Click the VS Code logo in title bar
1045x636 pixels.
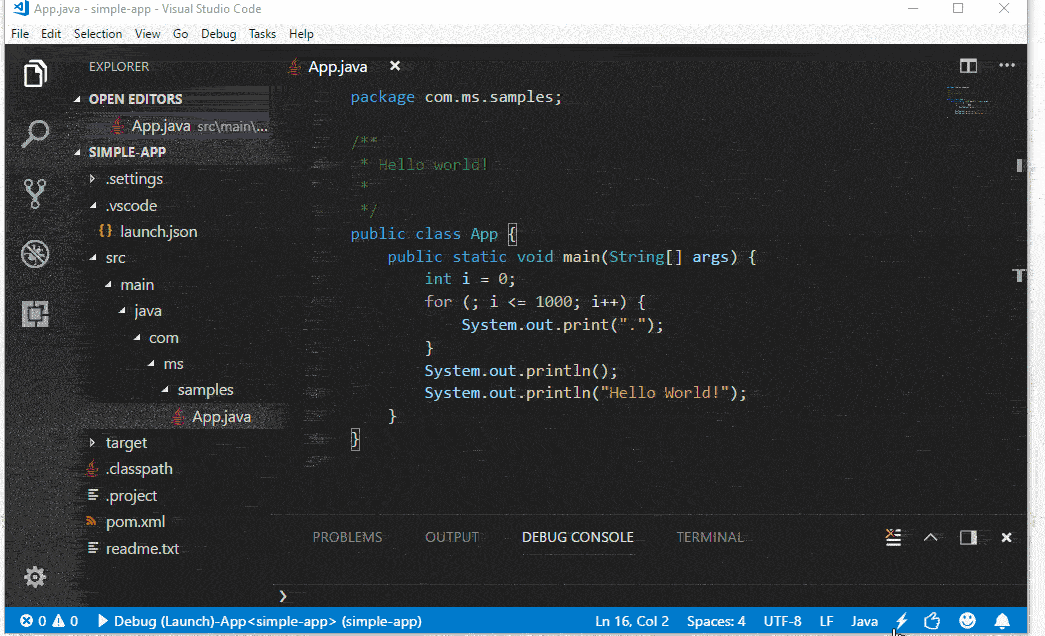[21, 9]
